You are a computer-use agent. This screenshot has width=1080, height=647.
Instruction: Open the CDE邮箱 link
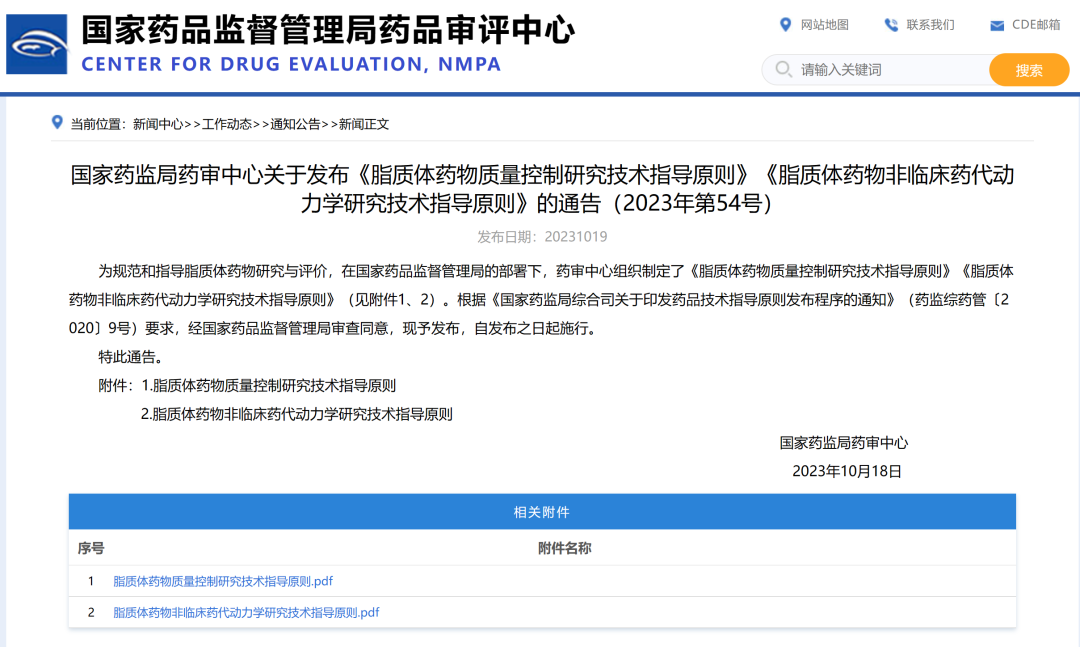(1036, 25)
